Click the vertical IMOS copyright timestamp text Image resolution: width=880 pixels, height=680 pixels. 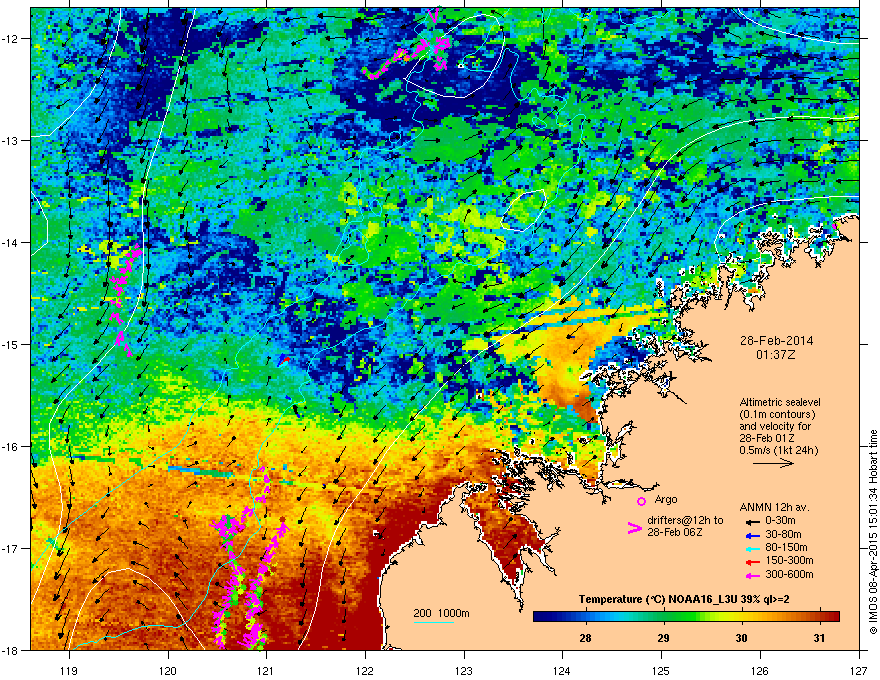coord(873,532)
